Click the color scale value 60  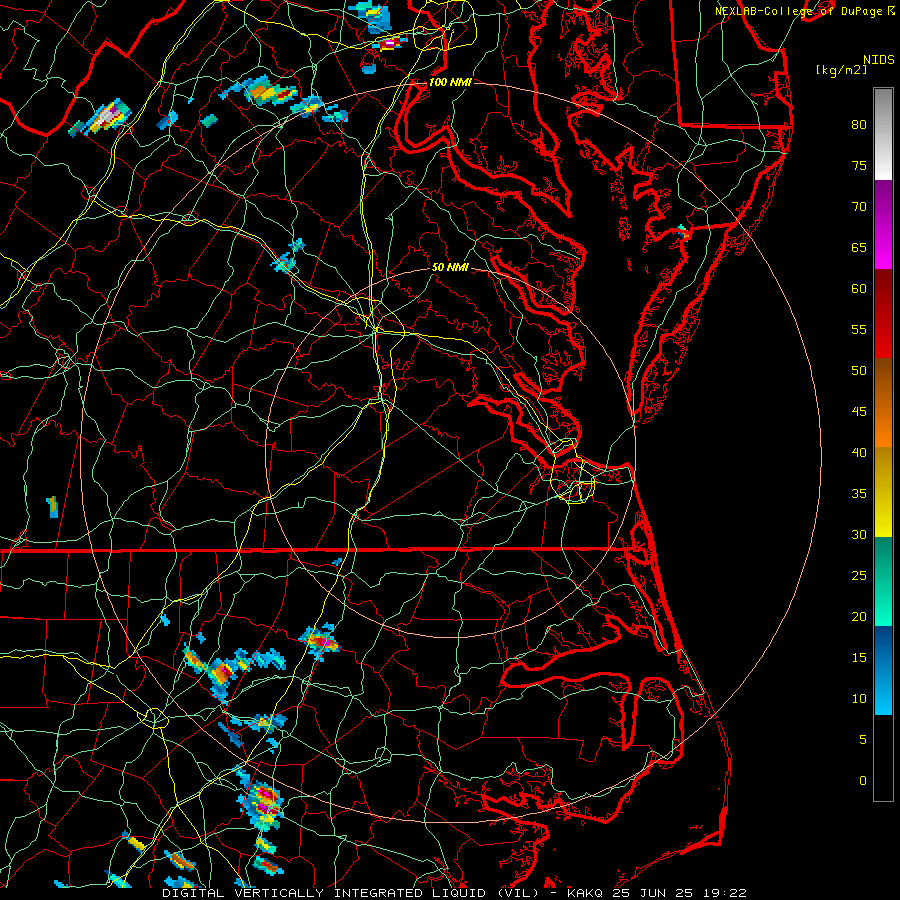tap(859, 289)
